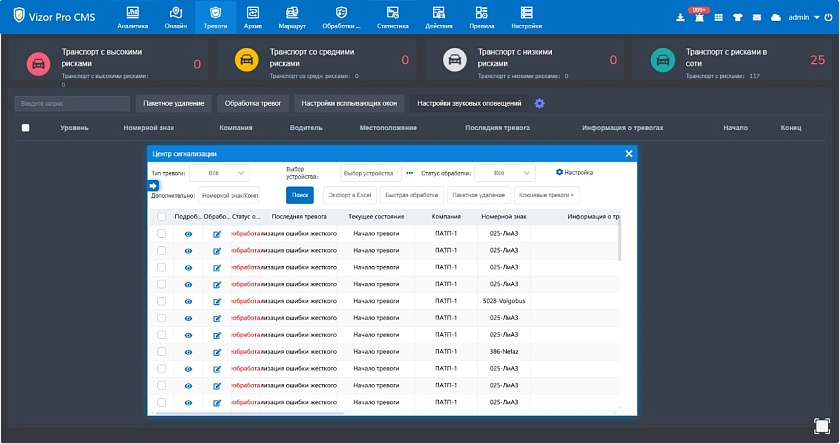Expand the Тип тревоги dropdown
Image resolution: width=840 pixels, height=444 pixels.
coord(220,173)
